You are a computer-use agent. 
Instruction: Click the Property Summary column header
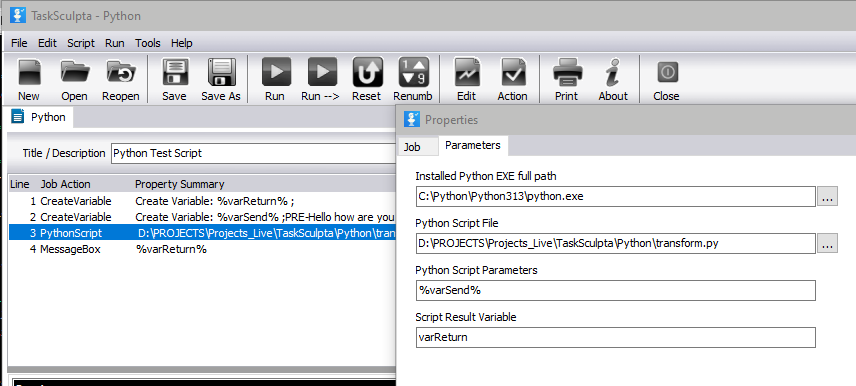point(180,185)
